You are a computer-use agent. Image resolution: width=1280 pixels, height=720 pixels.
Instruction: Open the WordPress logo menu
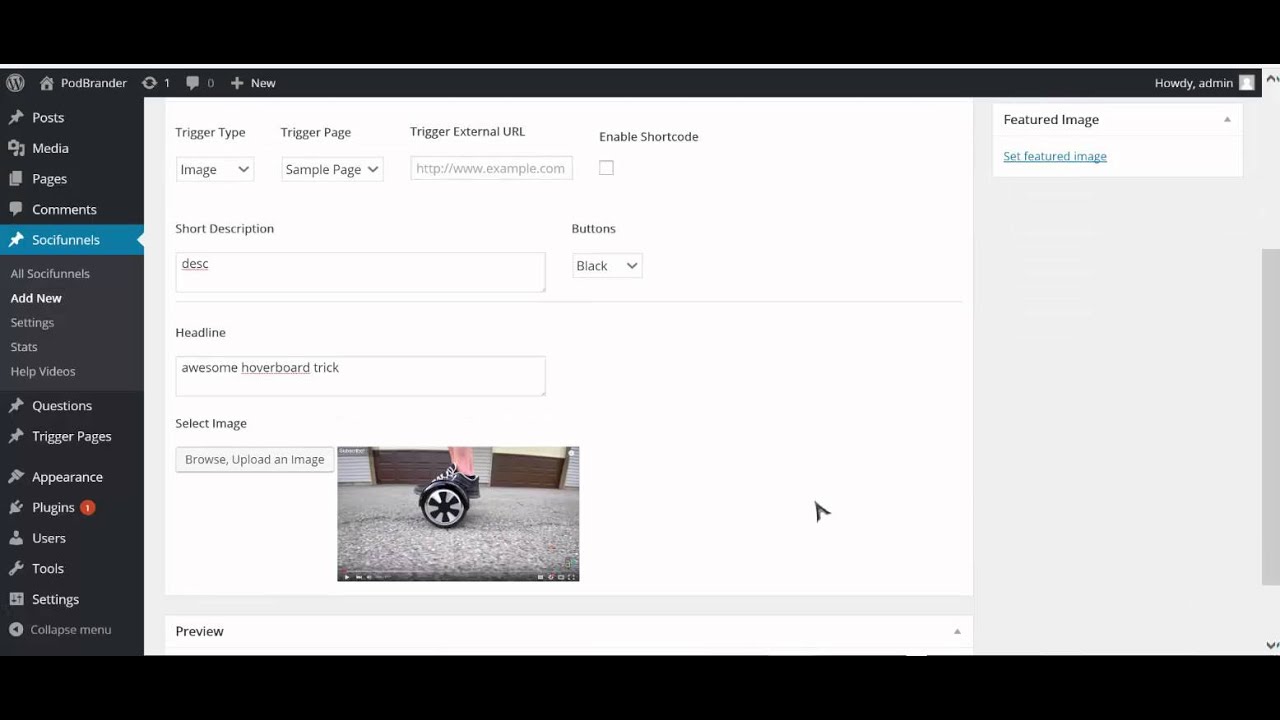(x=15, y=83)
